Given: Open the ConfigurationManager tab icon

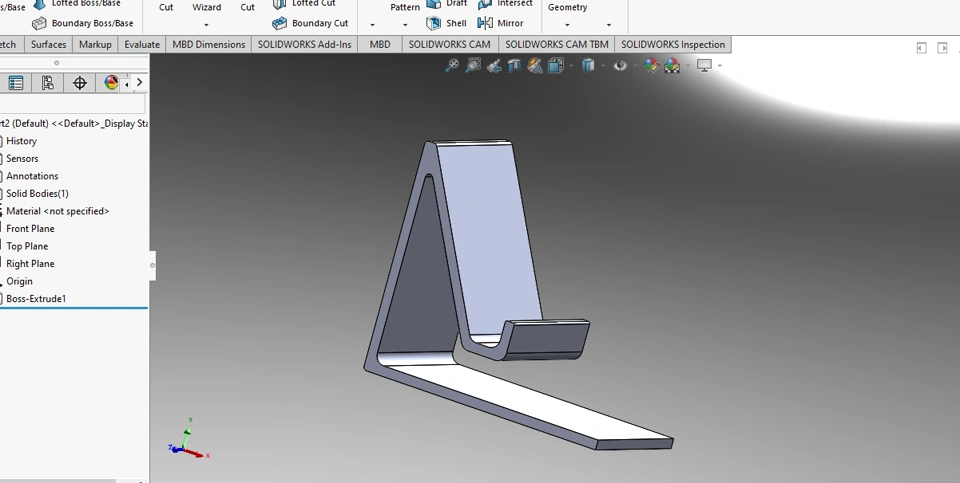Looking at the screenshot, I should tap(48, 83).
